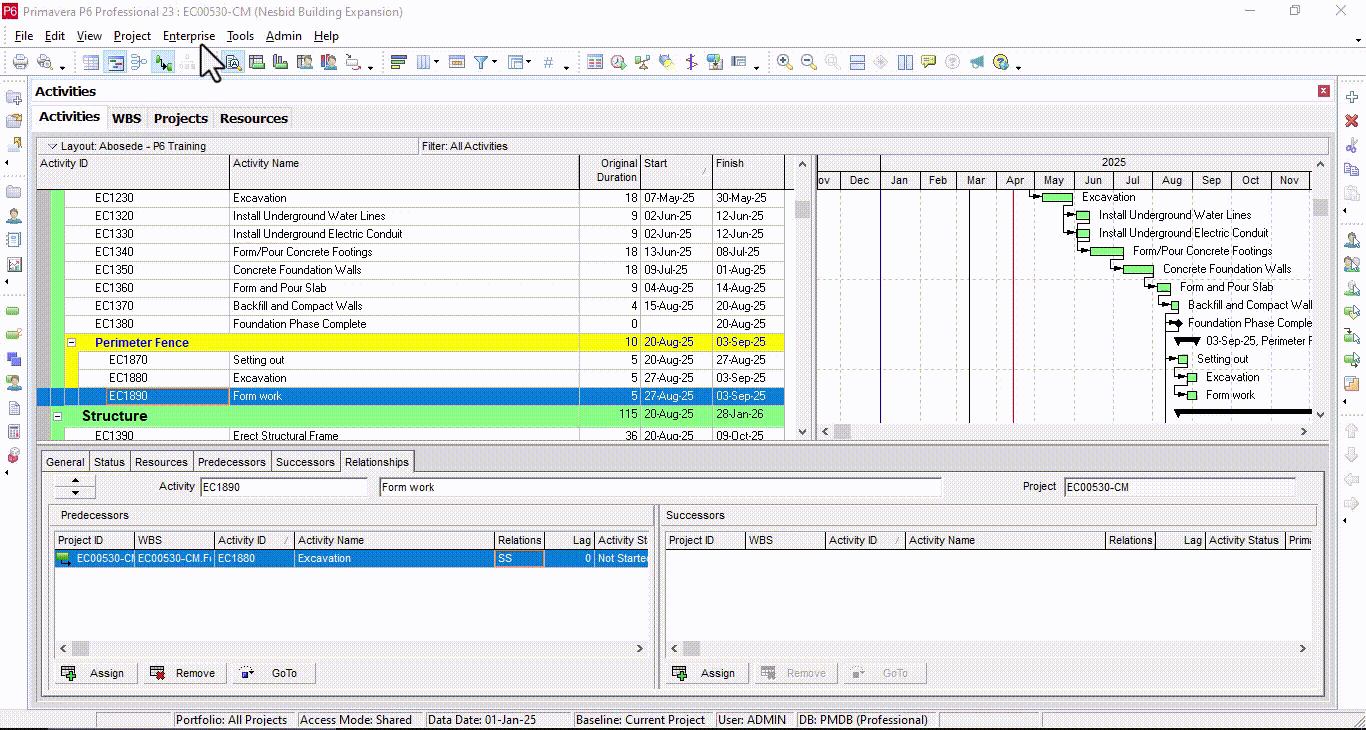Open the Help globe icon
The width and height of the screenshot is (1366, 730).
(x=1001, y=62)
